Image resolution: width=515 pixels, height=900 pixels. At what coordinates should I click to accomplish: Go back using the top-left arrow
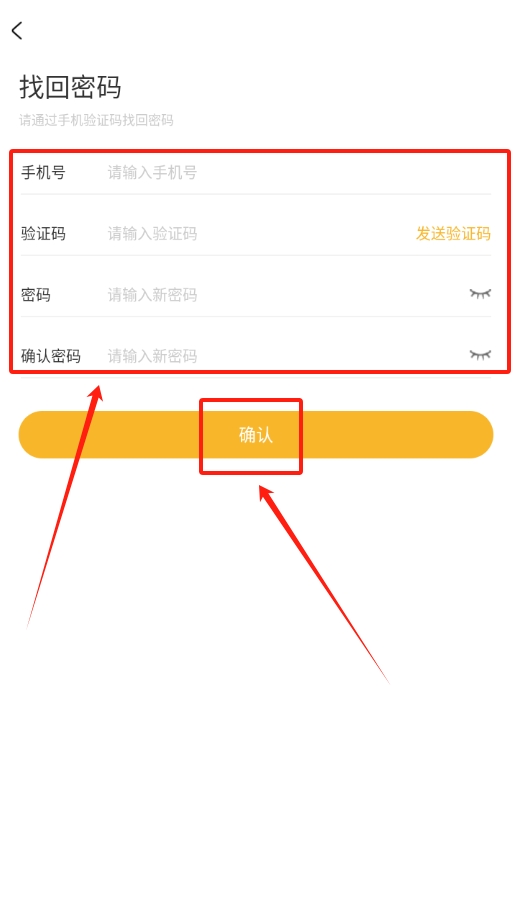coord(17,30)
